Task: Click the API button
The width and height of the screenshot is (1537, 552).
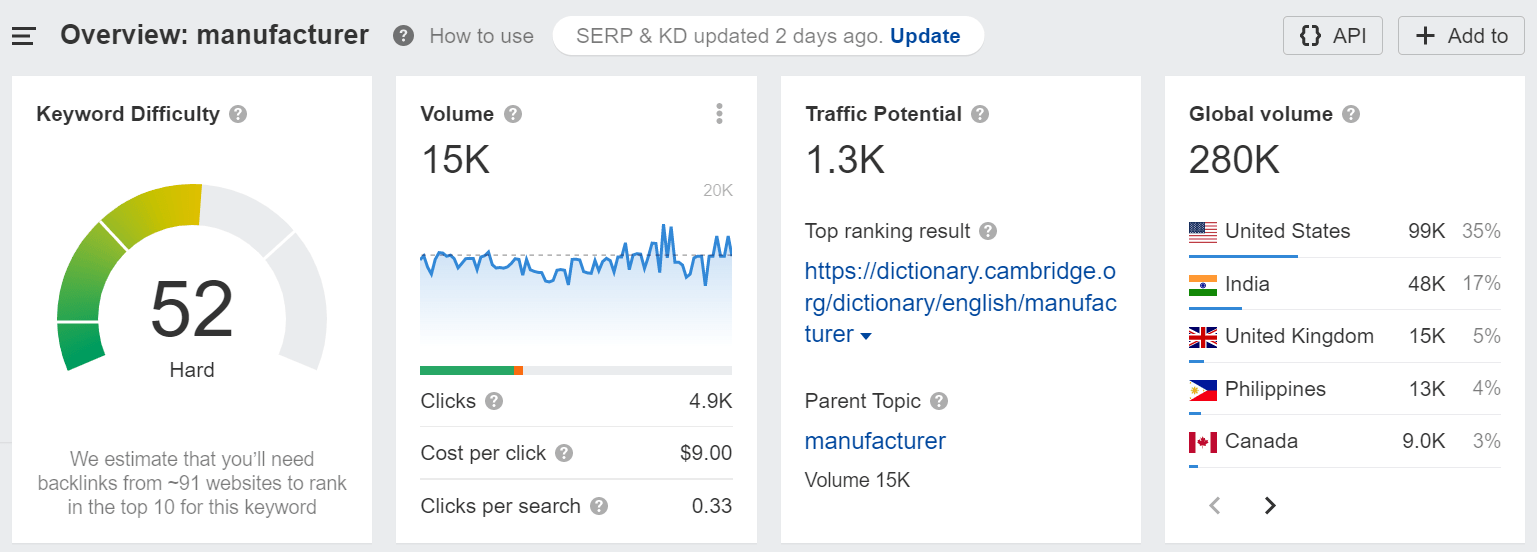Action: pyautogui.click(x=1333, y=36)
